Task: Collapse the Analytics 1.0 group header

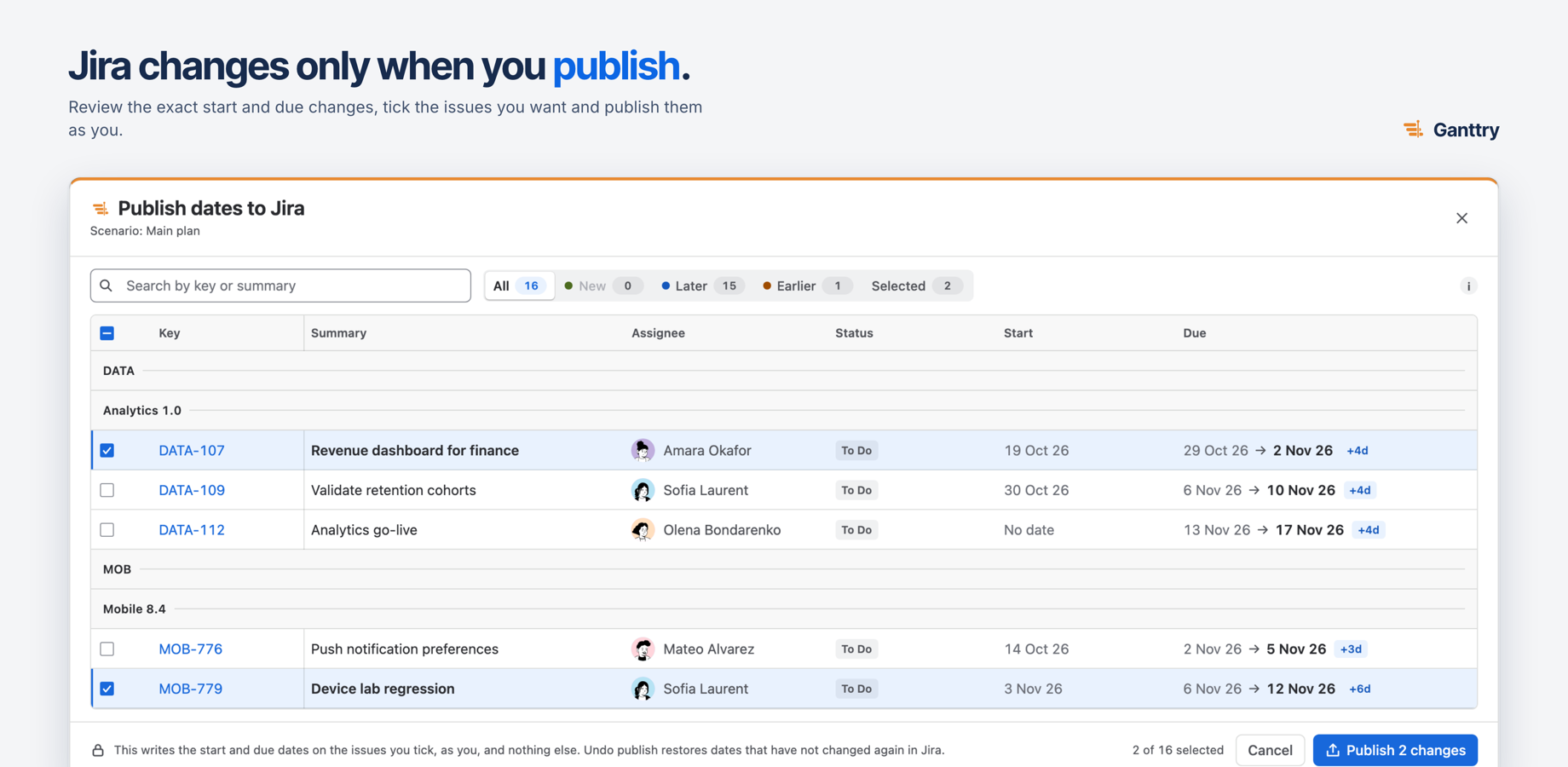Action: (784, 411)
